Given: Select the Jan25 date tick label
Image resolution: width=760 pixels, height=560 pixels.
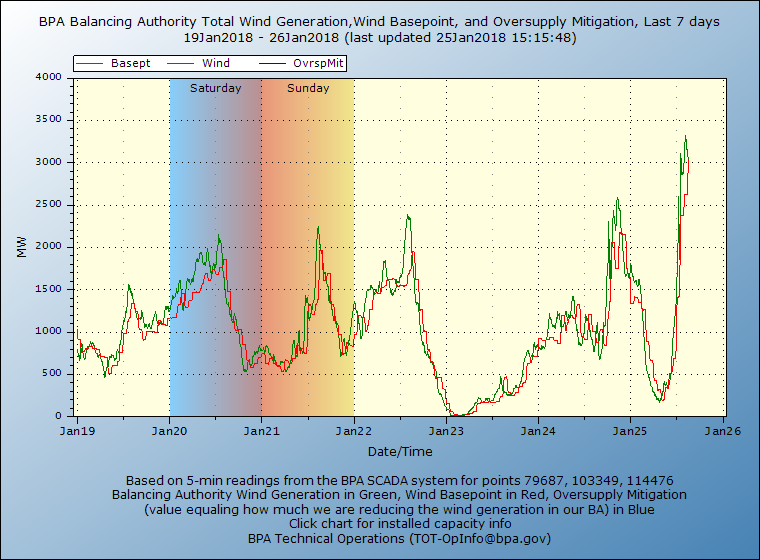Looking at the screenshot, I should [x=630, y=432].
